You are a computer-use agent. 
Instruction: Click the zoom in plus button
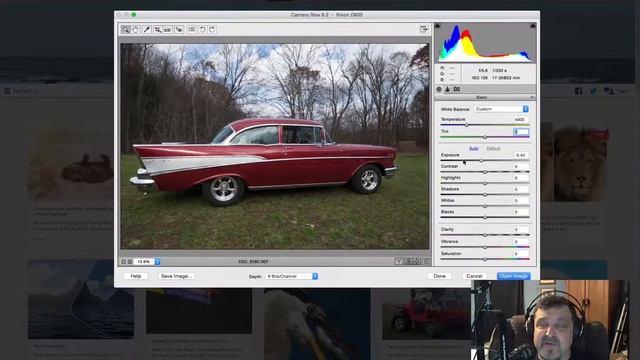pos(130,262)
